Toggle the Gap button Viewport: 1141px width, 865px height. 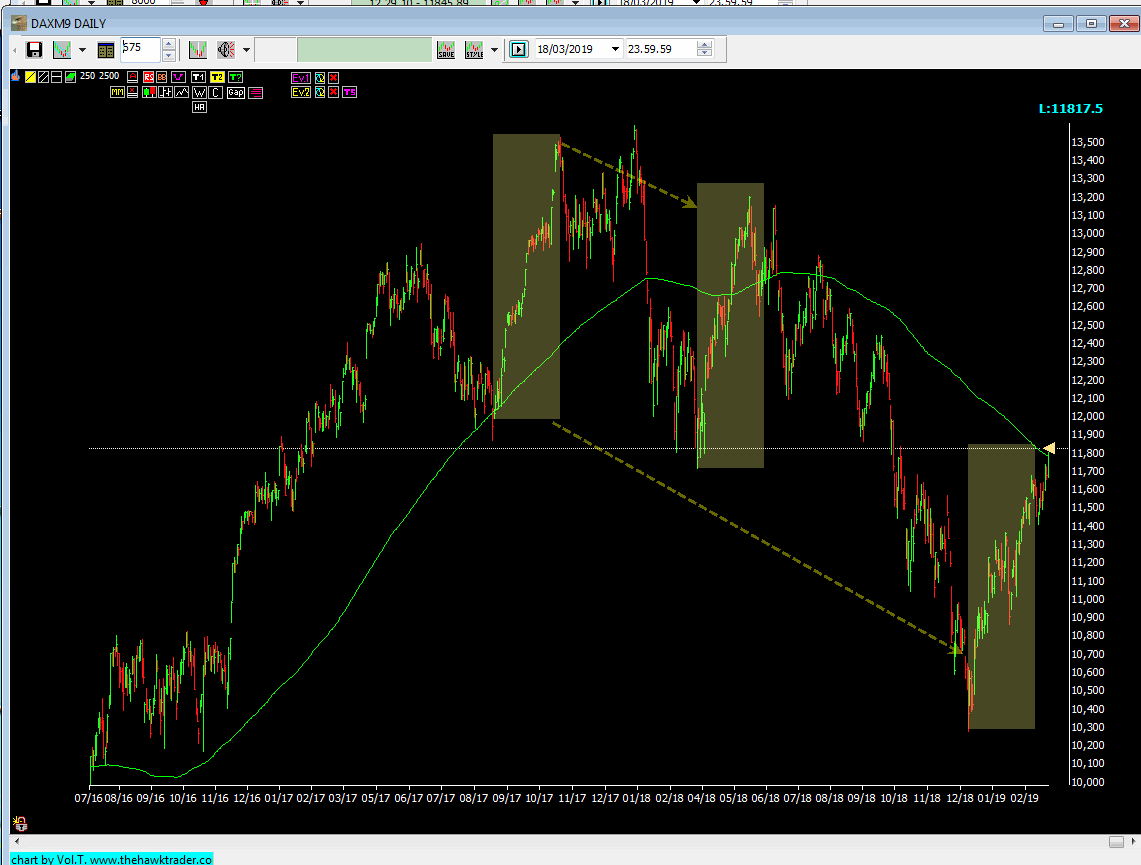[x=236, y=92]
